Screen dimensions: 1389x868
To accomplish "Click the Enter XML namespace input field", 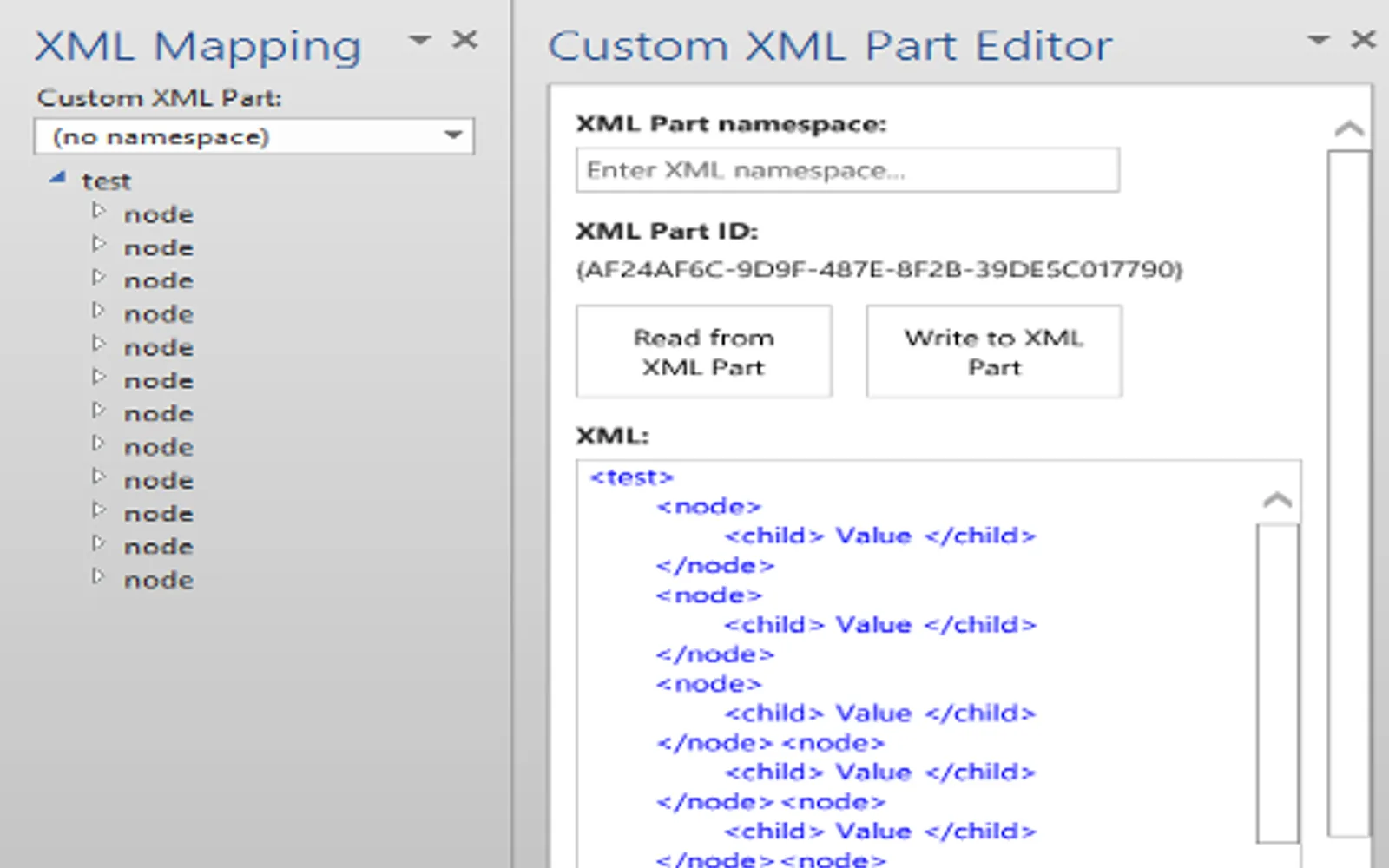I will [x=847, y=170].
